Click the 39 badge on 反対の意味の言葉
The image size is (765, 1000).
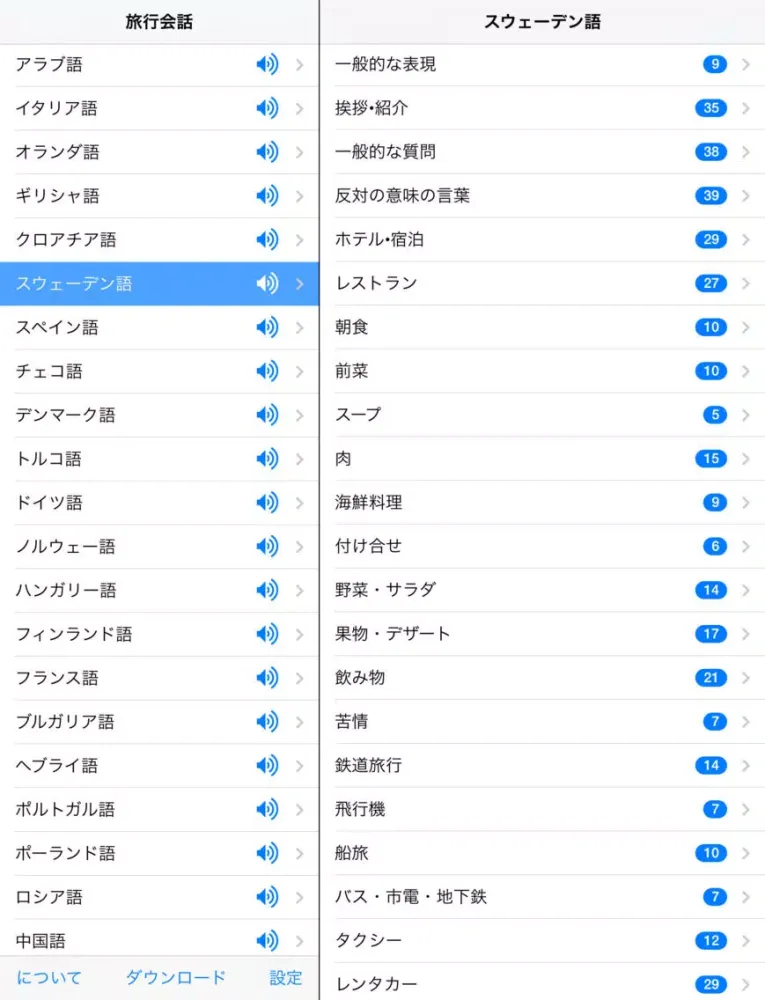(x=711, y=196)
